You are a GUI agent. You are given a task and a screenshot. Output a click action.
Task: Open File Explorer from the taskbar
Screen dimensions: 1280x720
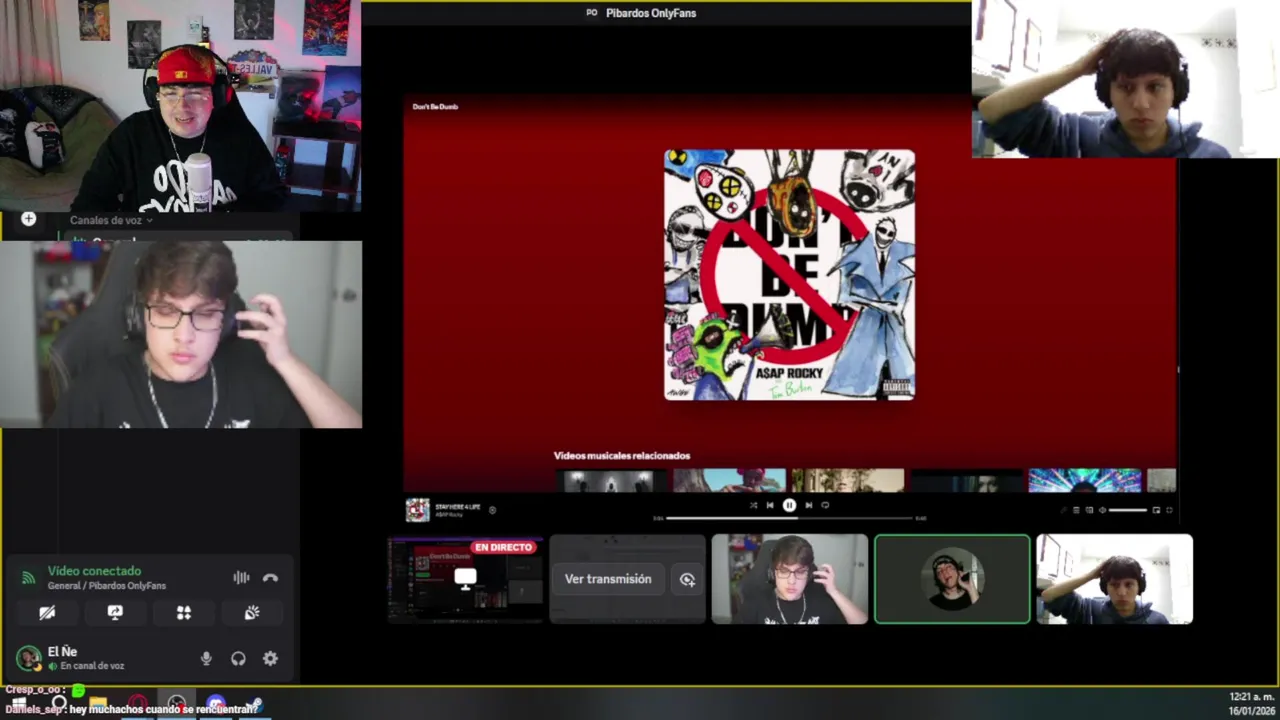tap(98, 703)
